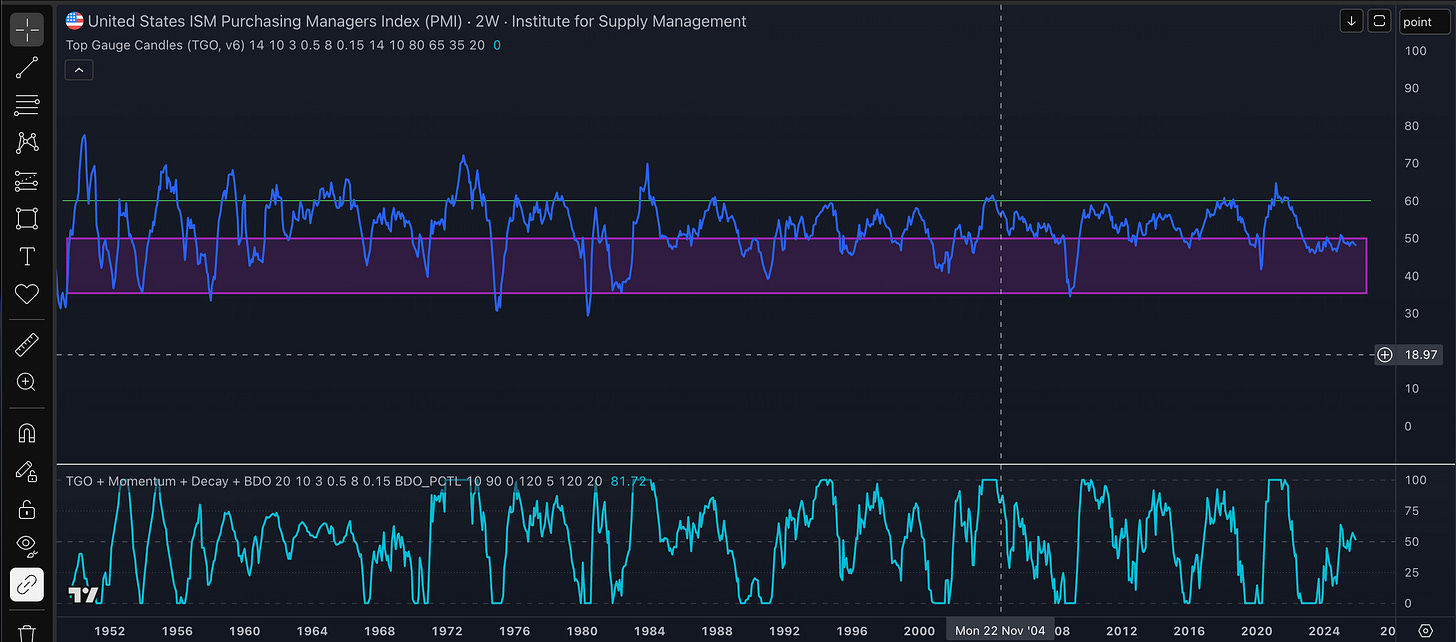Viewport: 1456px width, 642px height.
Task: Click the 1952 time axis label
Action: [110, 631]
